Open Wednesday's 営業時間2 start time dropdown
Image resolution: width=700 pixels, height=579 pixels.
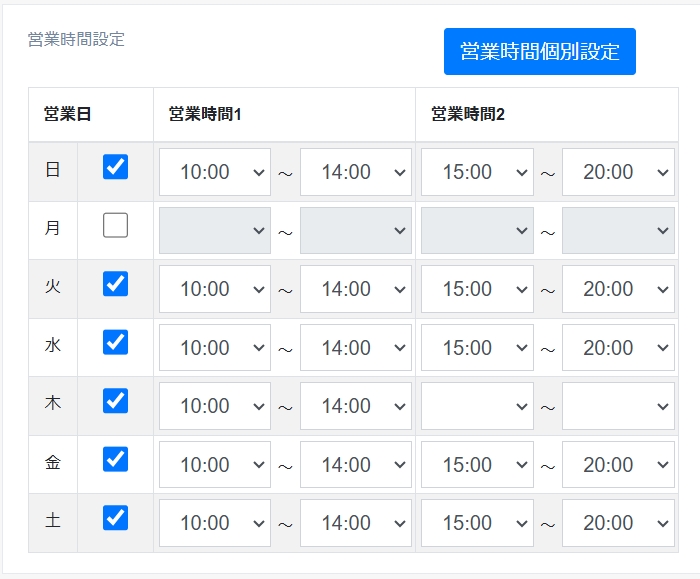pos(476,348)
